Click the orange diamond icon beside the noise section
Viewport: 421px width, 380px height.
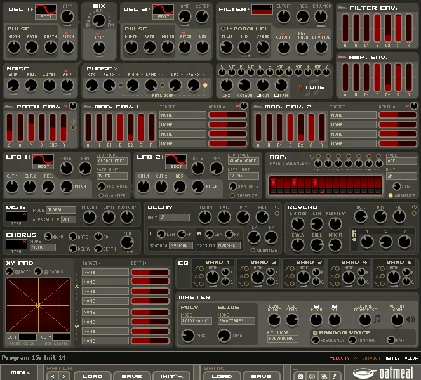click(205, 85)
